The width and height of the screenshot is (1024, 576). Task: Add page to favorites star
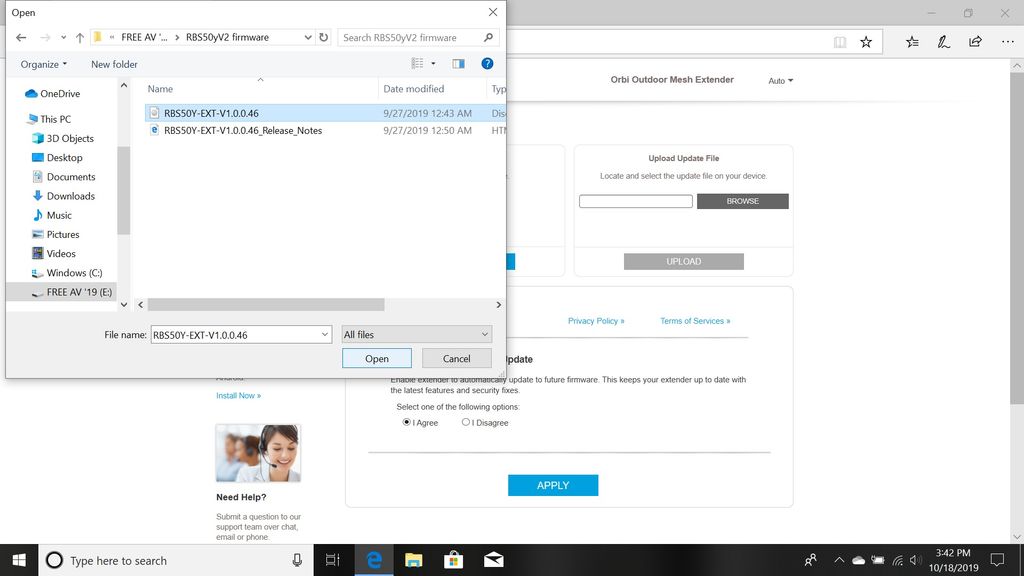[x=866, y=42]
